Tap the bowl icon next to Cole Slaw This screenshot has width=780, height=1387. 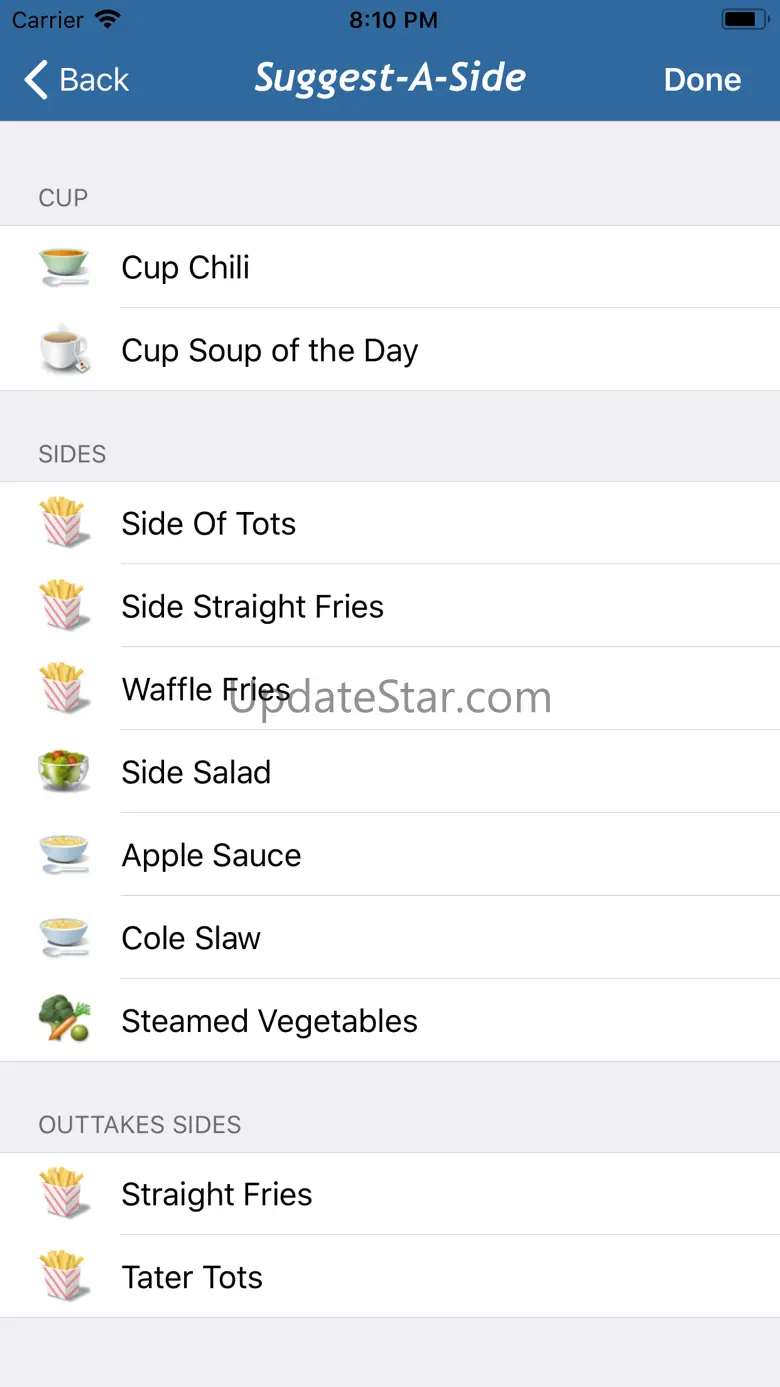pyautogui.click(x=64, y=938)
